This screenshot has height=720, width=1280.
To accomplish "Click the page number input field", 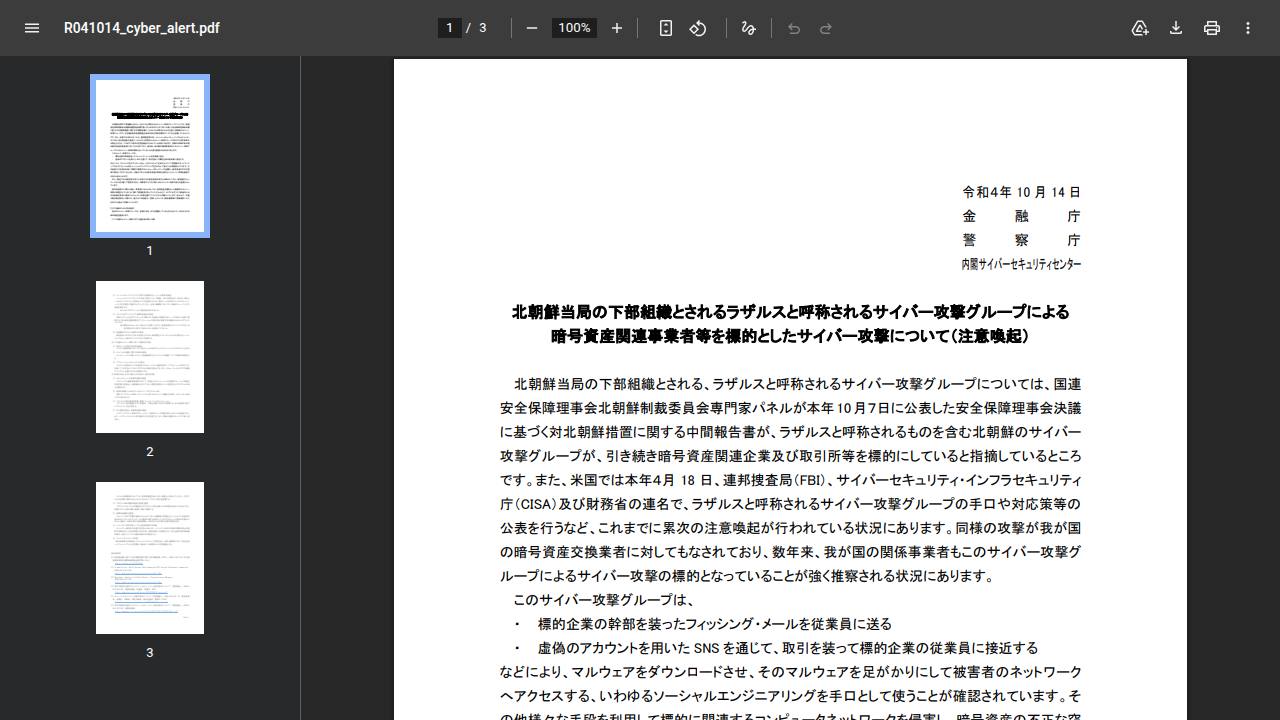I will pos(450,28).
